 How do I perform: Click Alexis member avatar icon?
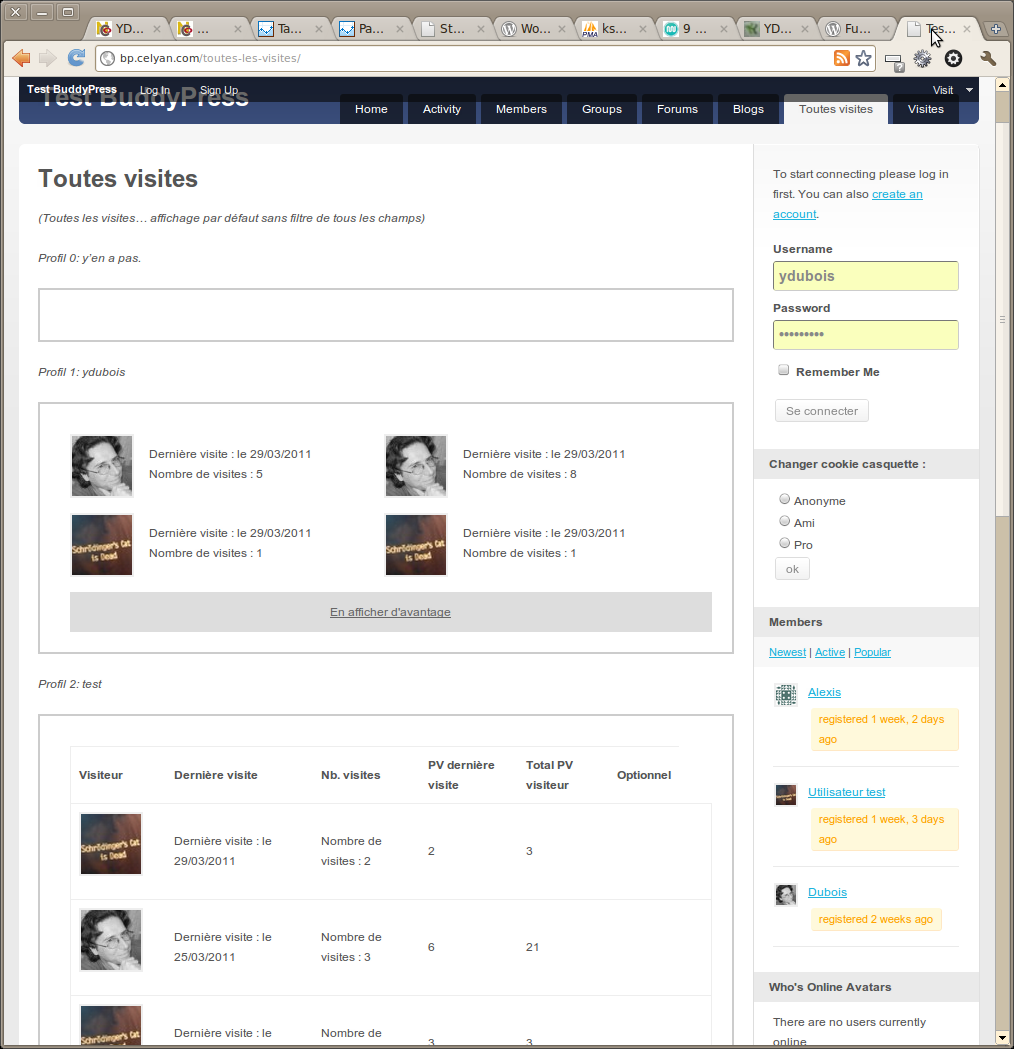(786, 694)
